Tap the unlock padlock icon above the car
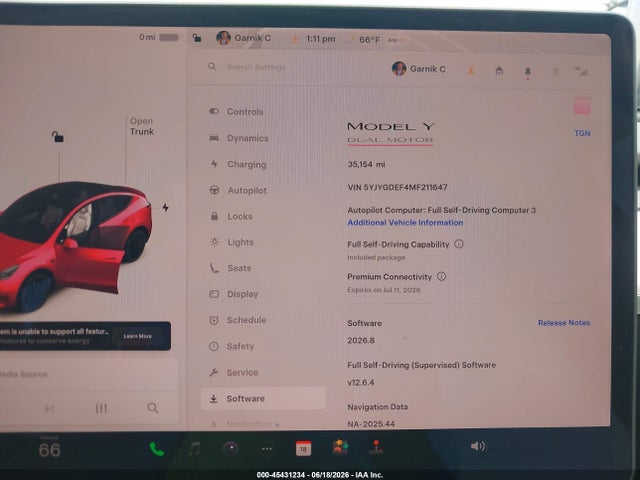The width and height of the screenshot is (640, 480). tap(58, 136)
